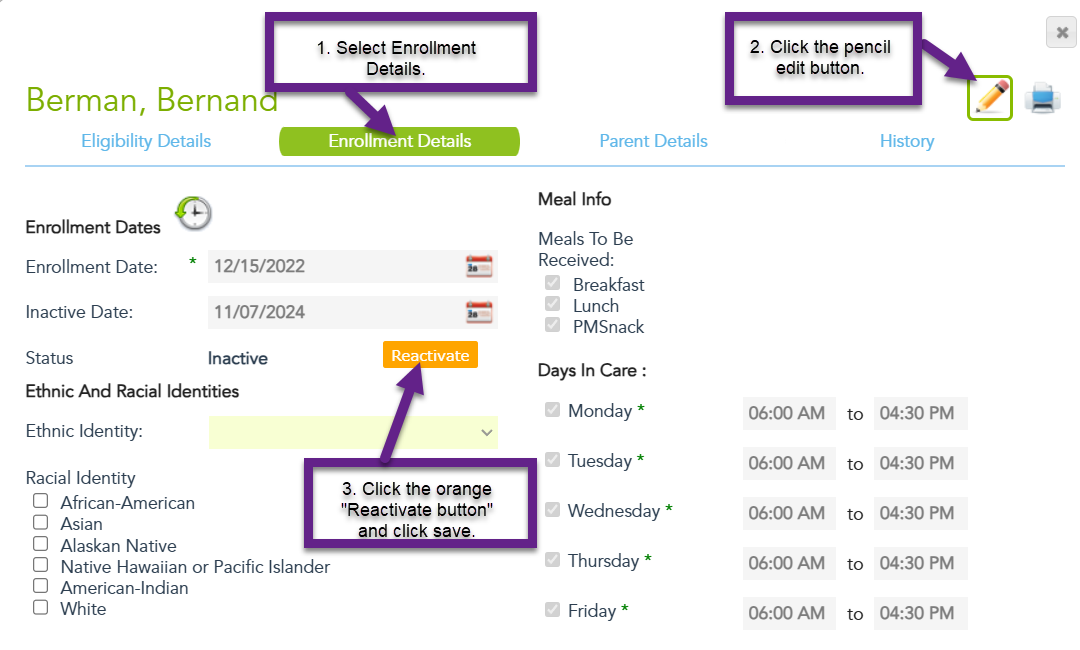Select the Enrollment Details tab

(x=399, y=141)
